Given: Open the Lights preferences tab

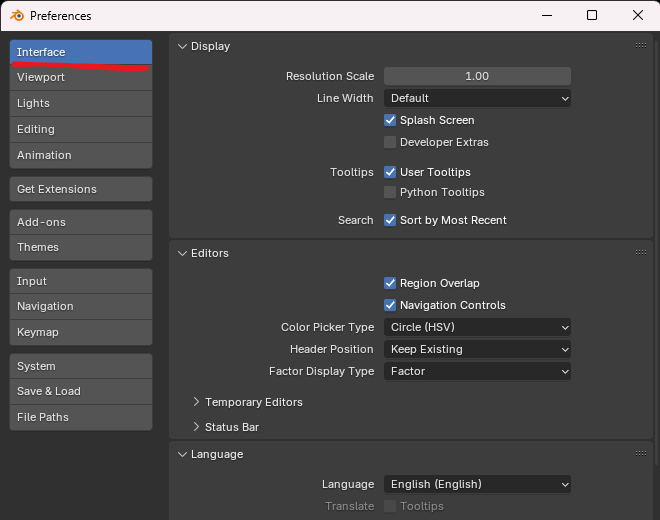Looking at the screenshot, I should click(81, 103).
